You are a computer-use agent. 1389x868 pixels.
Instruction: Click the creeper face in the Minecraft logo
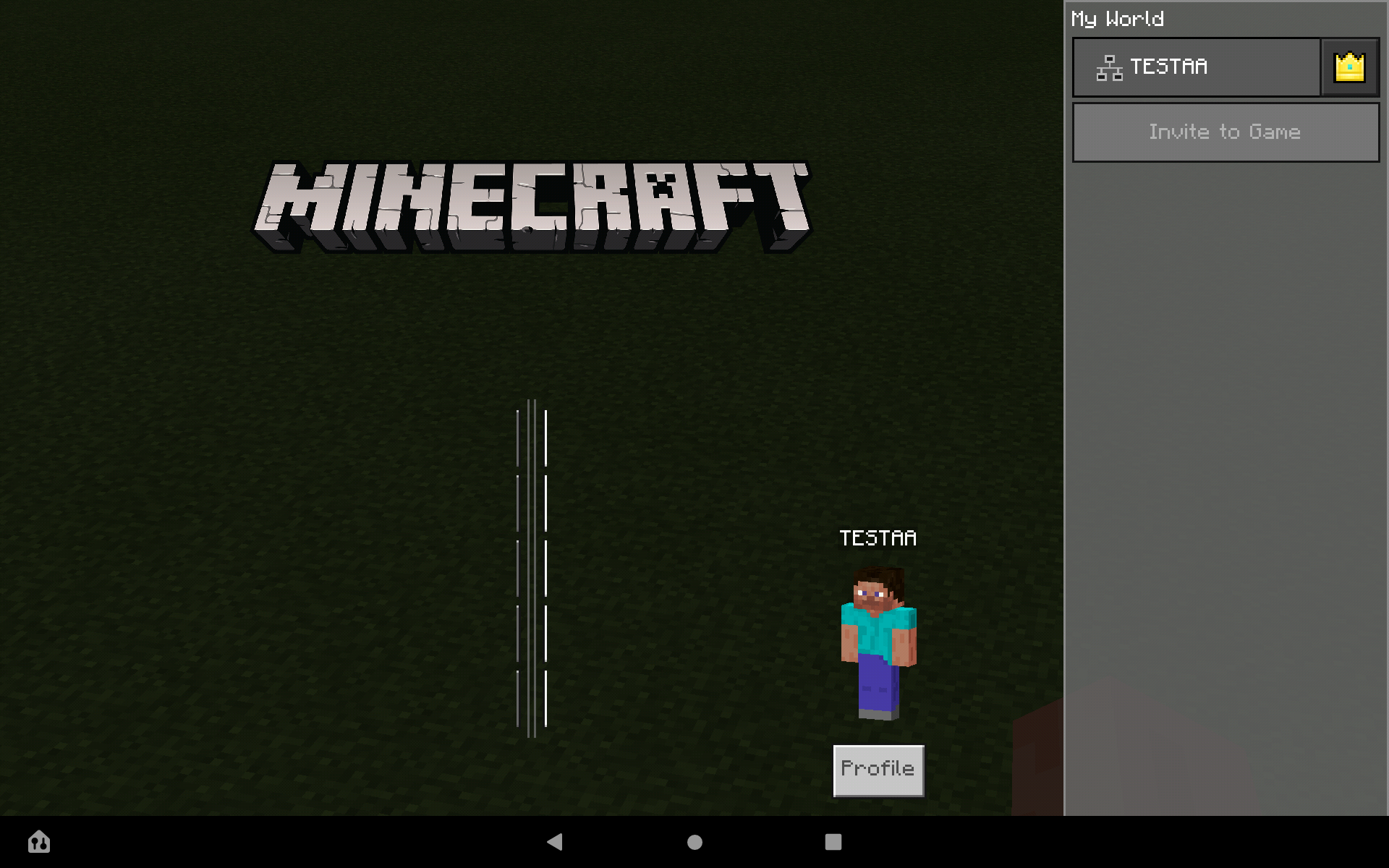[x=662, y=187]
